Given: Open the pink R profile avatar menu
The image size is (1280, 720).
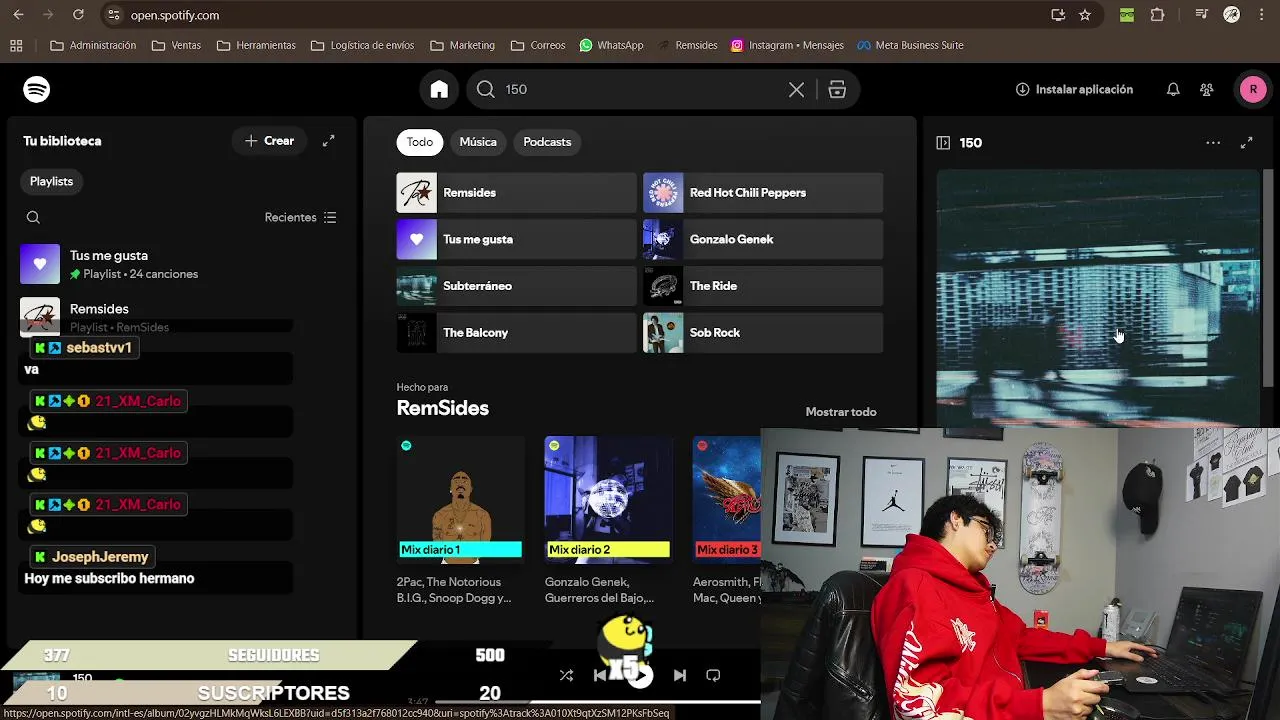Looking at the screenshot, I should tap(1253, 89).
